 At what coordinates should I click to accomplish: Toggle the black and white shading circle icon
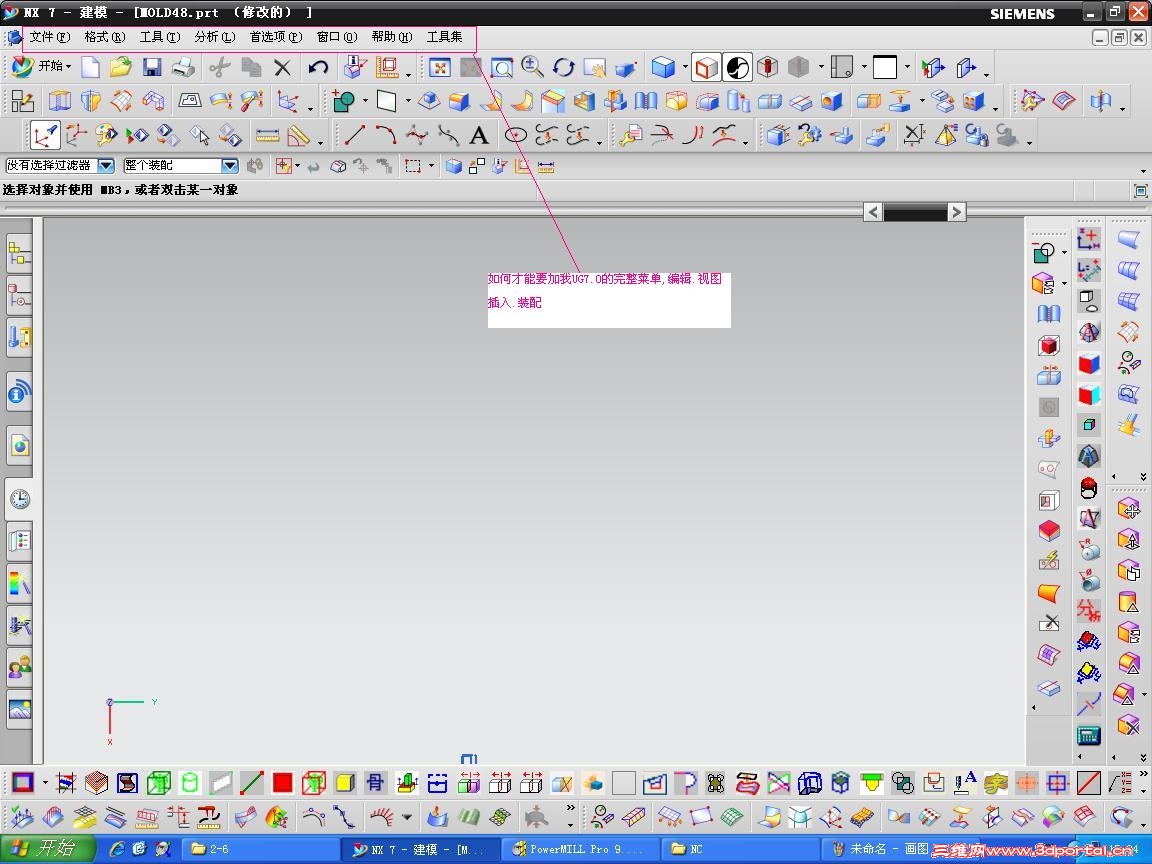pyautogui.click(x=737, y=68)
